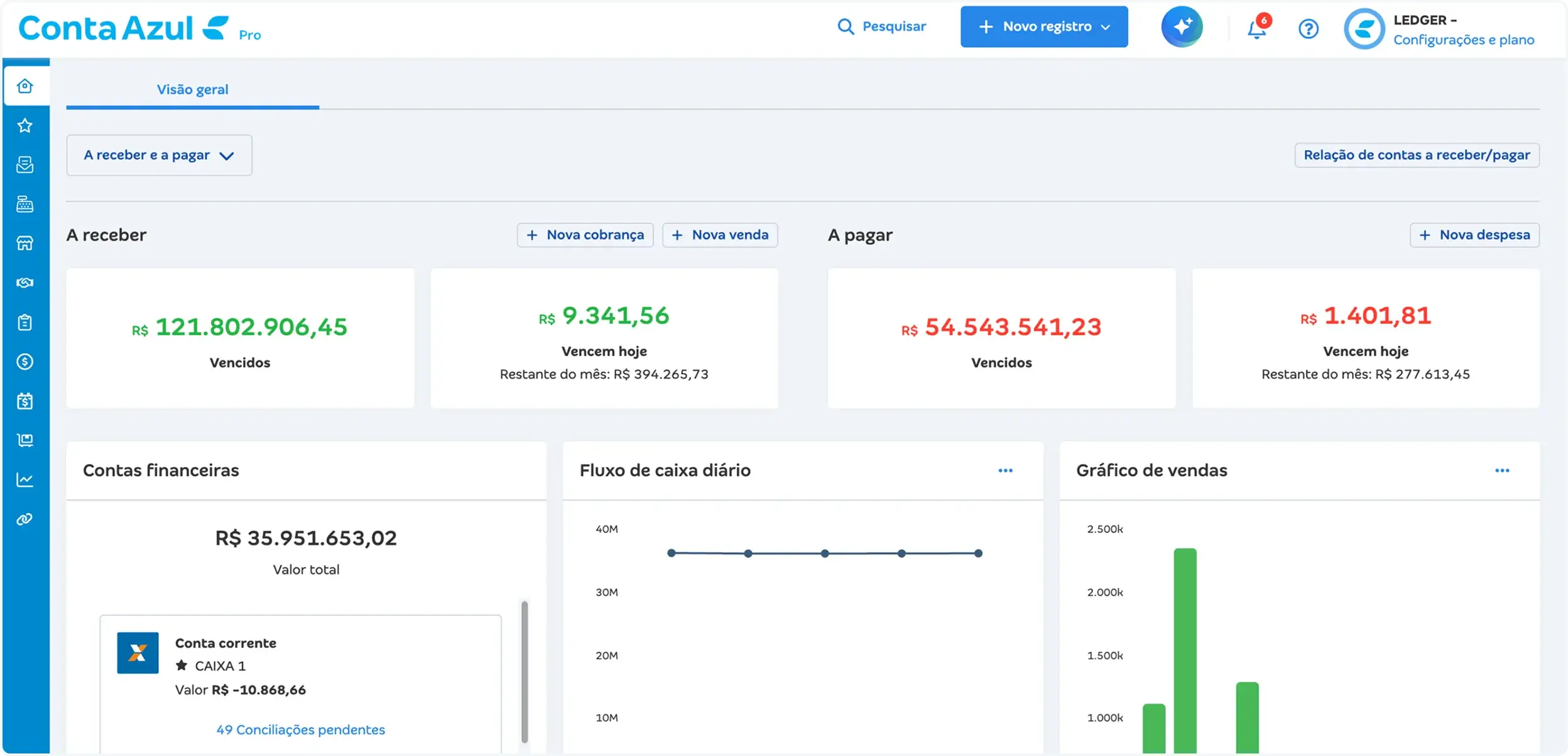Open the dollar calendar icon in sidebar

tap(25, 401)
